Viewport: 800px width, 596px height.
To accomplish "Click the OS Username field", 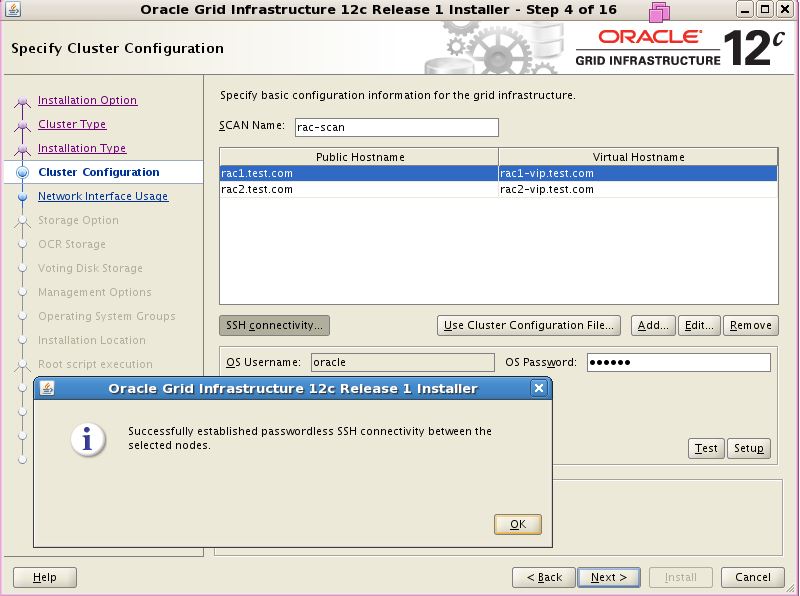I will coord(403,362).
